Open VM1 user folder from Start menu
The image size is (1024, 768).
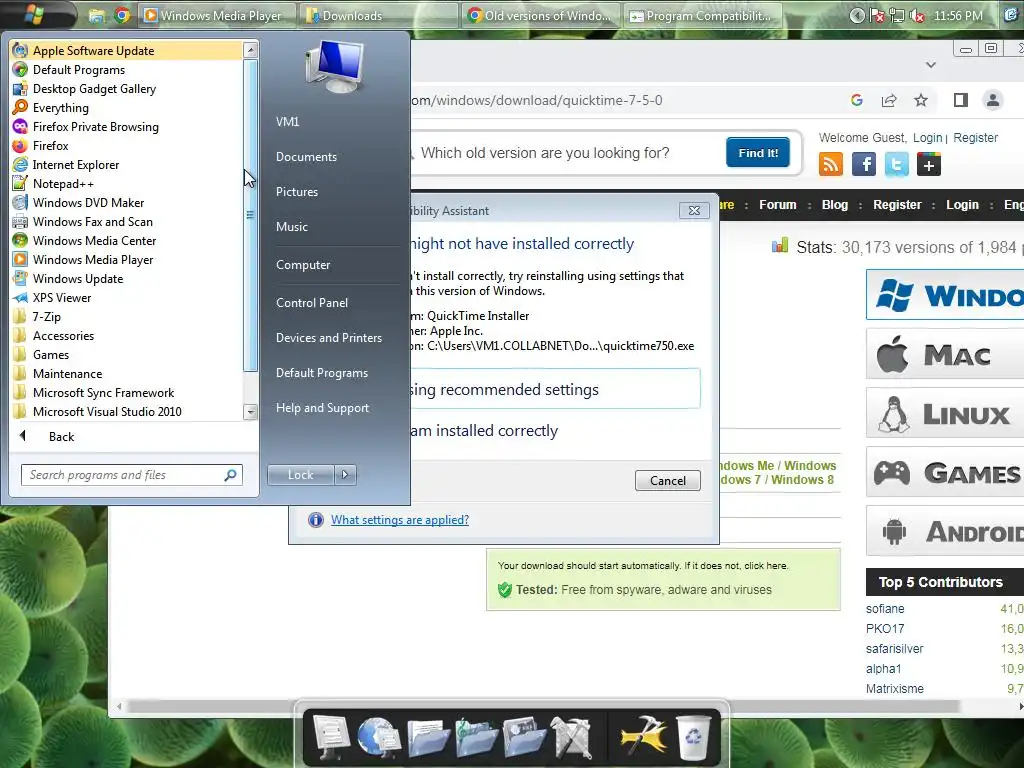pyautogui.click(x=287, y=121)
